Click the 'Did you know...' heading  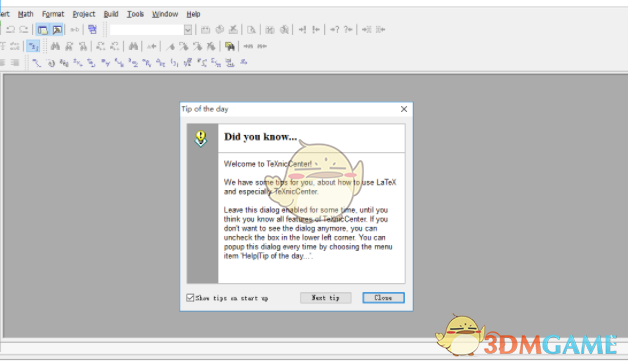tap(261, 137)
